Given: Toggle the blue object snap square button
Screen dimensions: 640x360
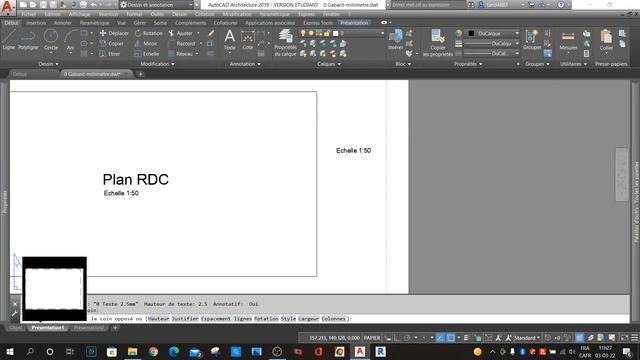Looking at the screenshot, I should tap(451, 338).
